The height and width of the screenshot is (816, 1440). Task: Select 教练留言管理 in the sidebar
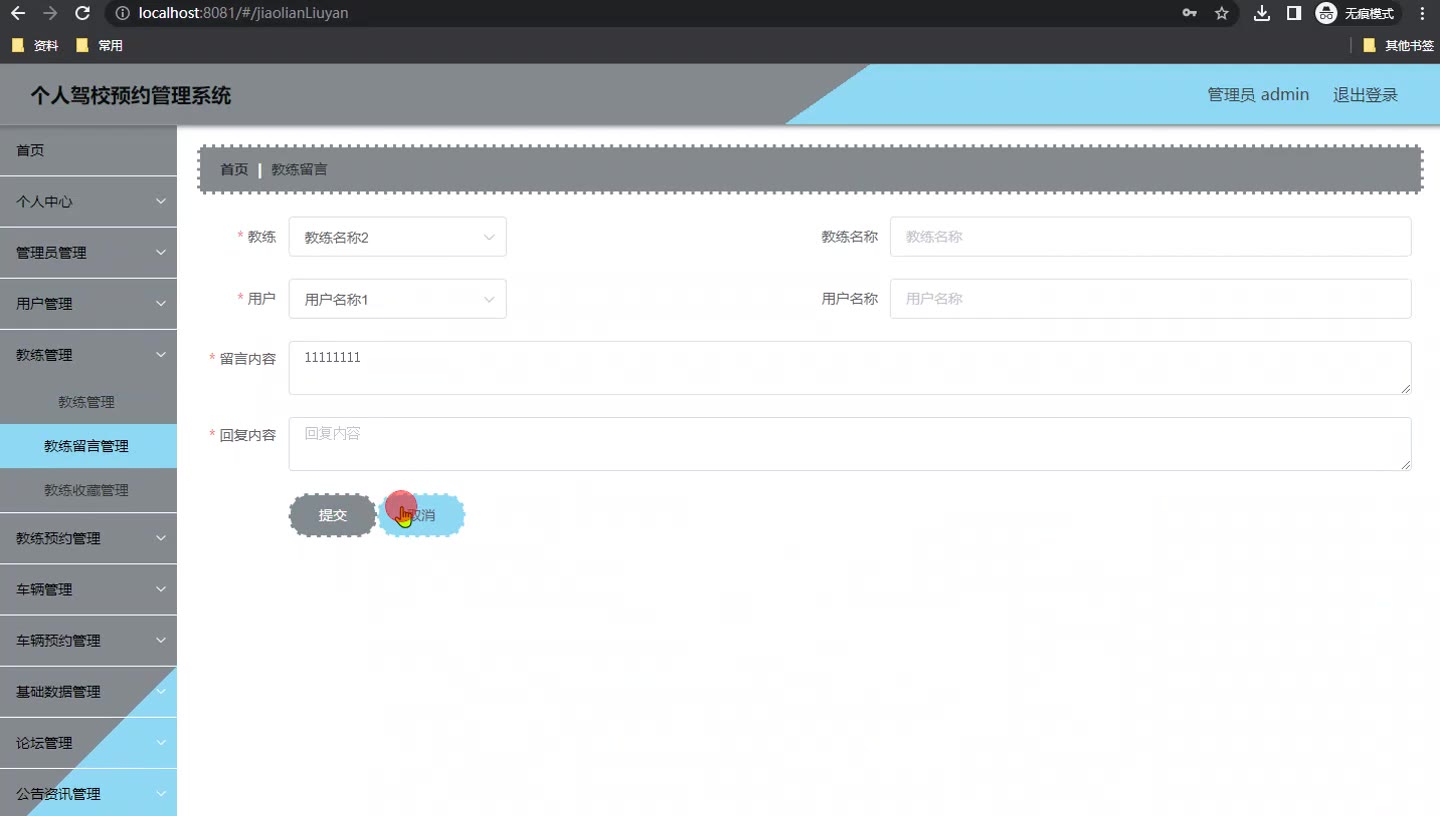point(88,446)
